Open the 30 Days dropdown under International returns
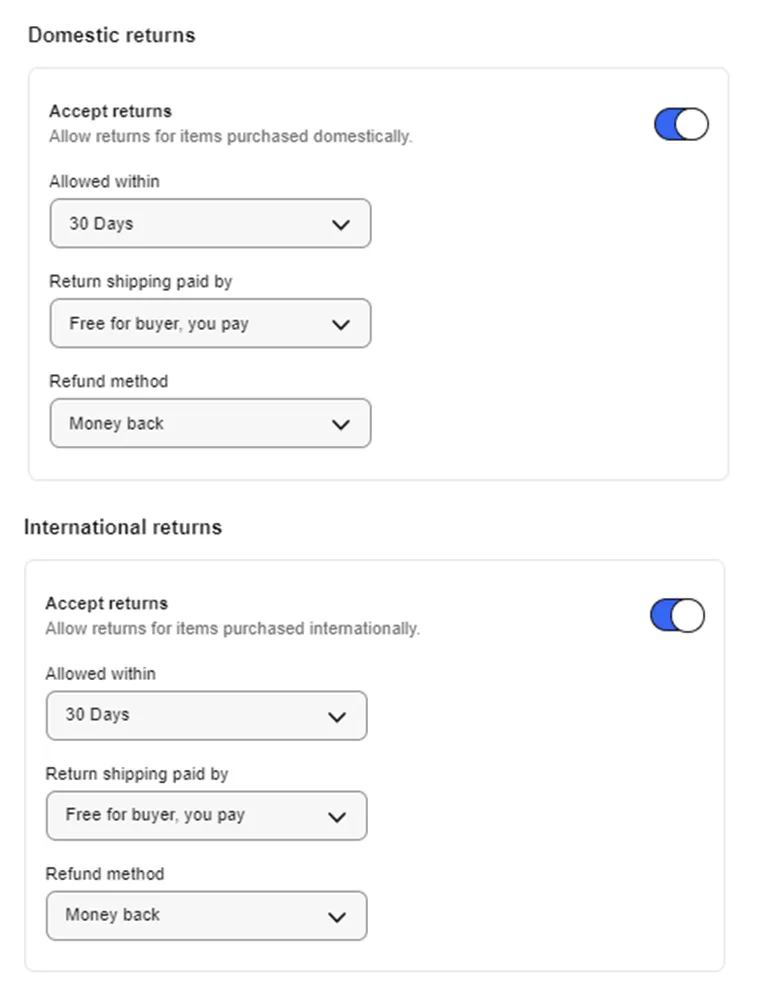The image size is (767, 983). [x=206, y=715]
